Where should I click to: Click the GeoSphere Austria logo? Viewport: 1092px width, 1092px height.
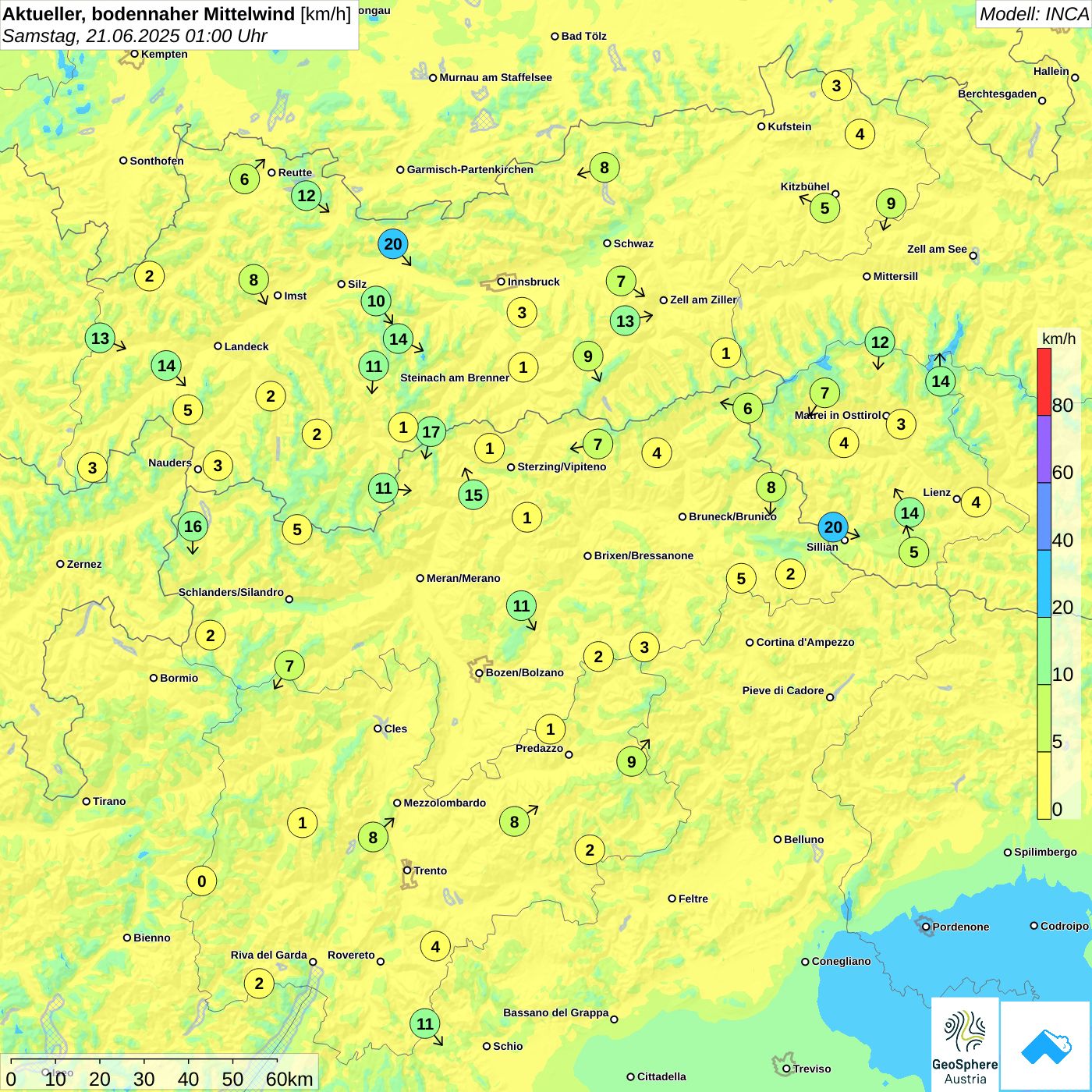click(965, 1044)
